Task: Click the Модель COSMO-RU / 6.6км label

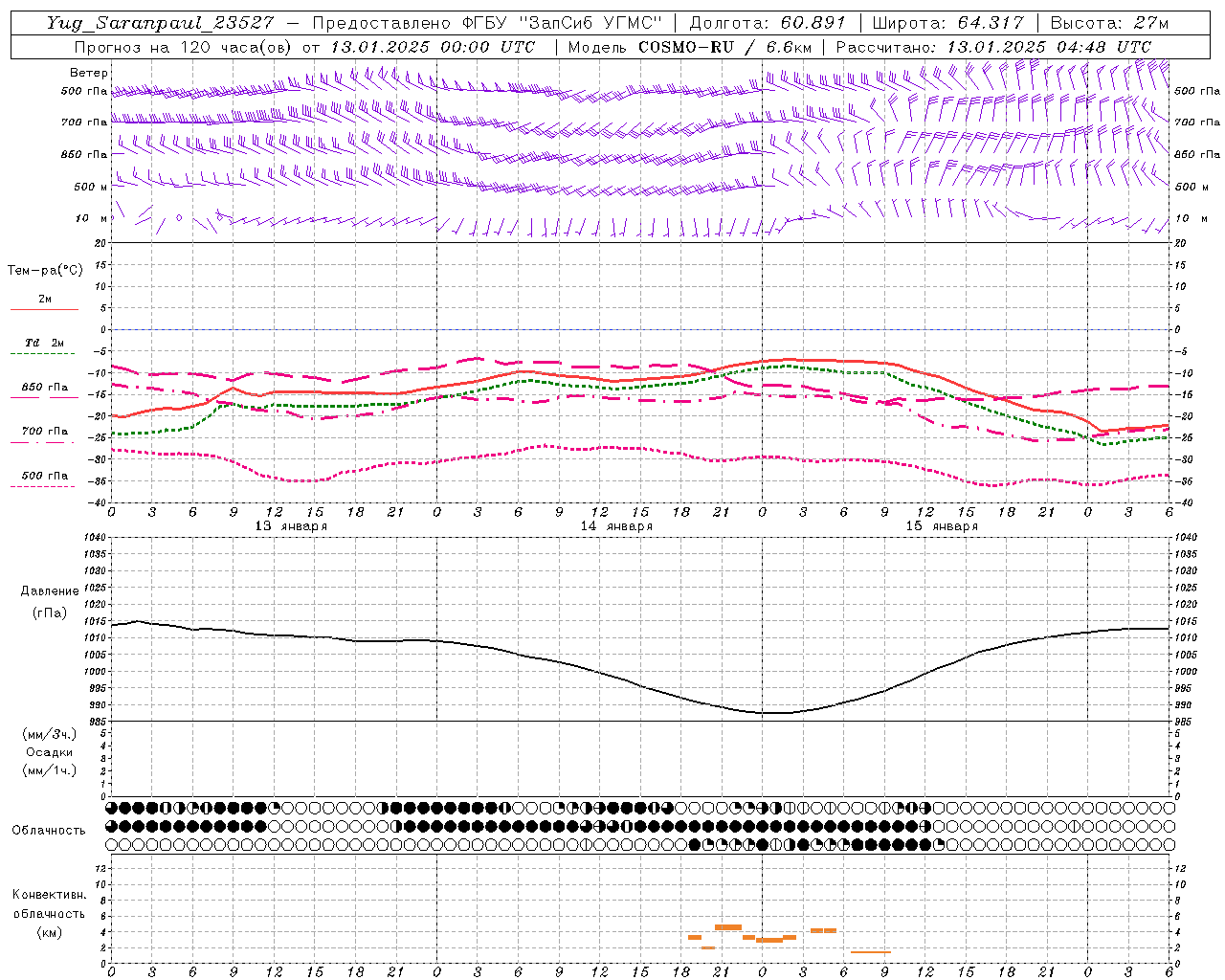Action: click(x=690, y=47)
